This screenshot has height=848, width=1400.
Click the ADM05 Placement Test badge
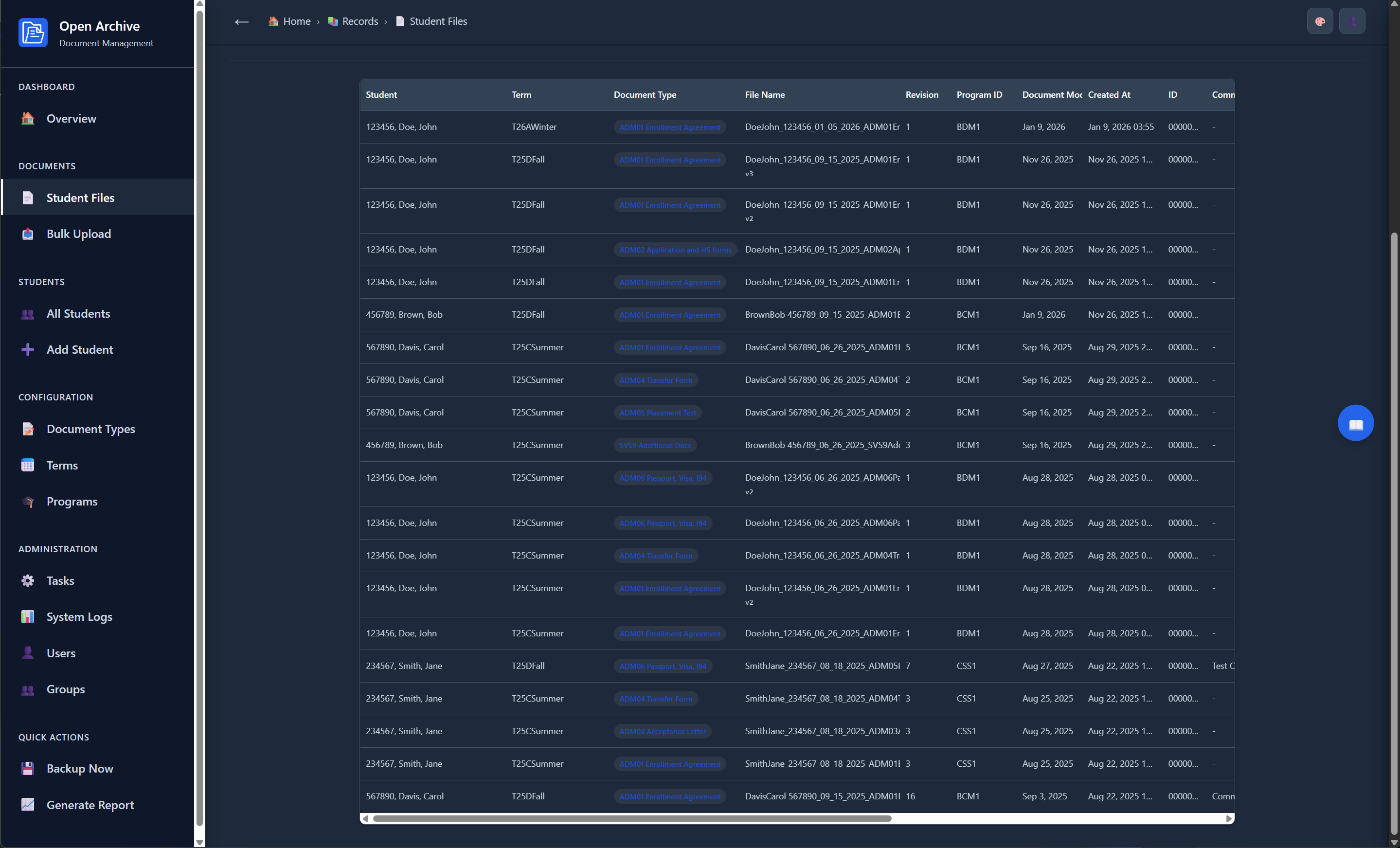pyautogui.click(x=657, y=413)
